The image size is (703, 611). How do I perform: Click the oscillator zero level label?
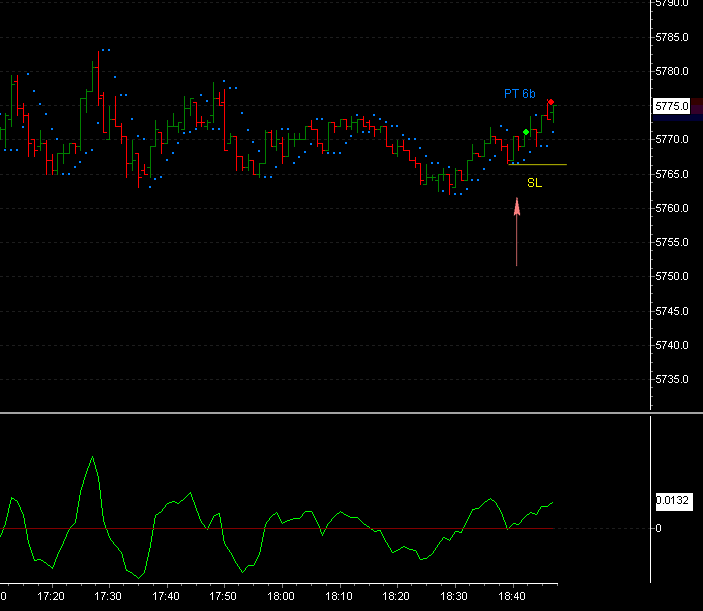pos(658,529)
